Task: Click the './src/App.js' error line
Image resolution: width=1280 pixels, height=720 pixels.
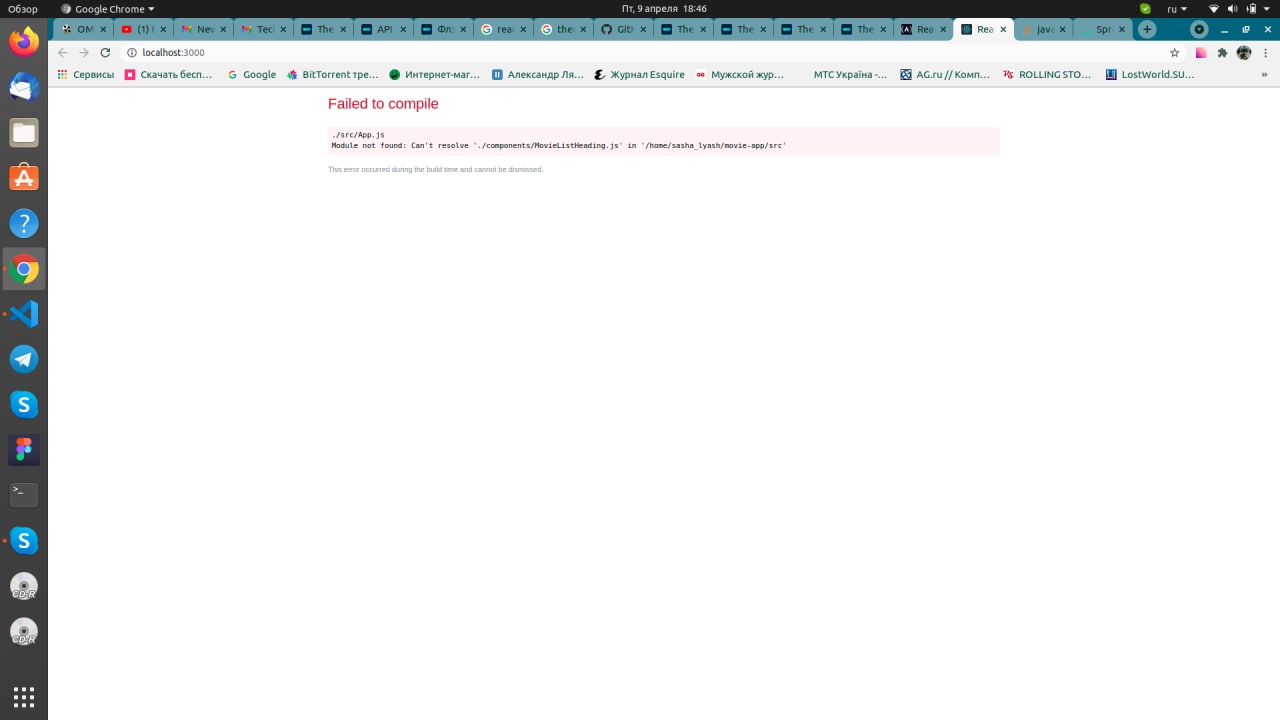Action: coord(358,135)
